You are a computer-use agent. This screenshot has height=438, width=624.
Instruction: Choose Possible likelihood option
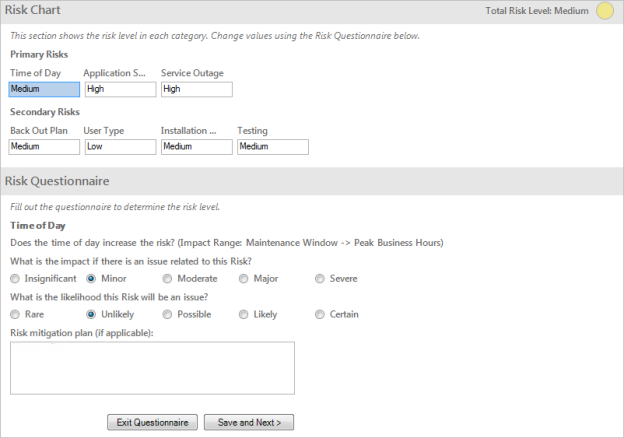tap(167, 315)
